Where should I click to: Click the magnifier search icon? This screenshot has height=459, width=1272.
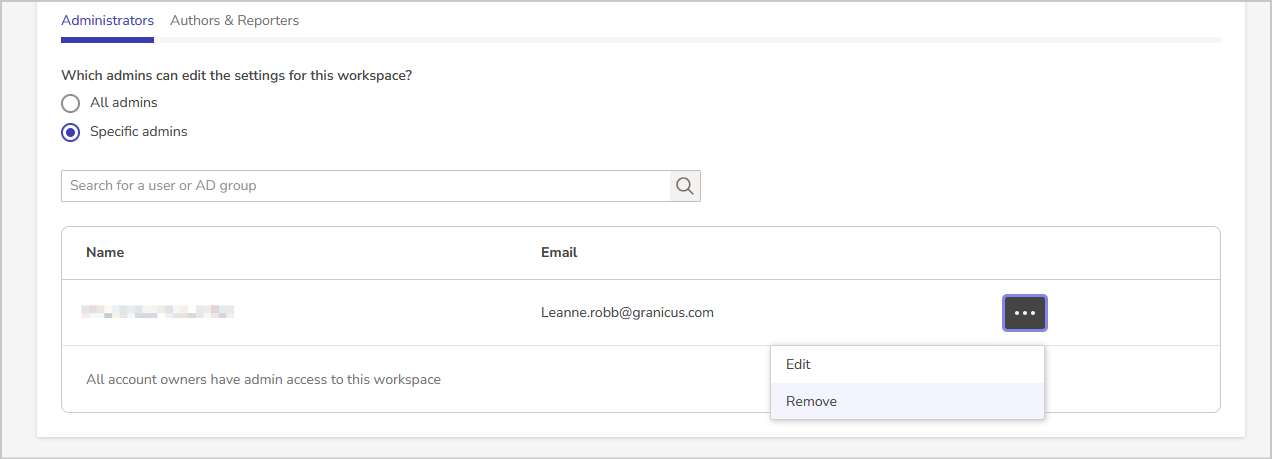[x=685, y=186]
